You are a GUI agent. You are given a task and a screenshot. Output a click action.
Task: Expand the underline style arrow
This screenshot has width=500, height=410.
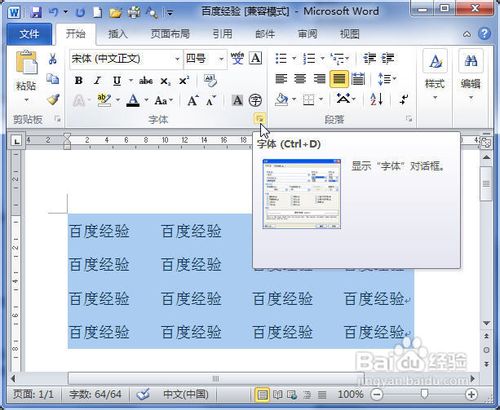click(131, 80)
